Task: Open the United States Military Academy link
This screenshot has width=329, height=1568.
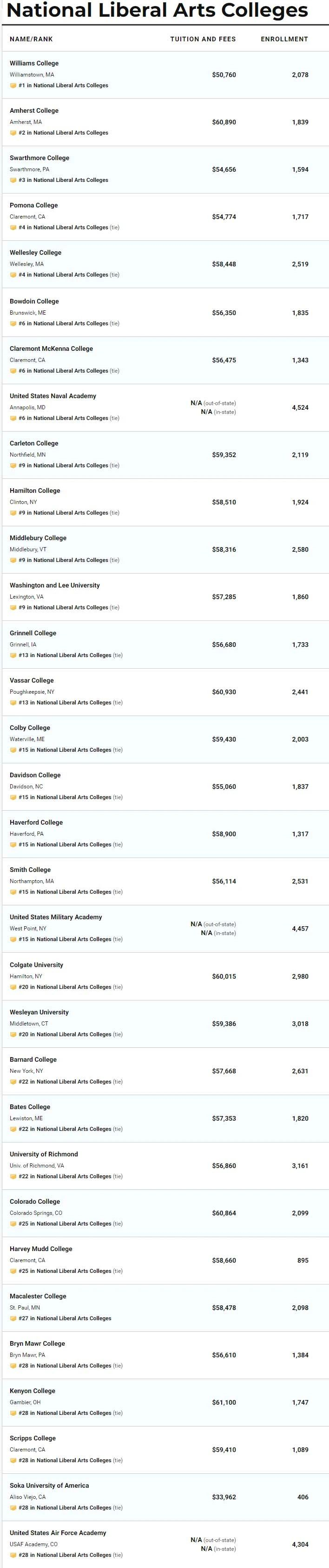Action: pos(55,916)
